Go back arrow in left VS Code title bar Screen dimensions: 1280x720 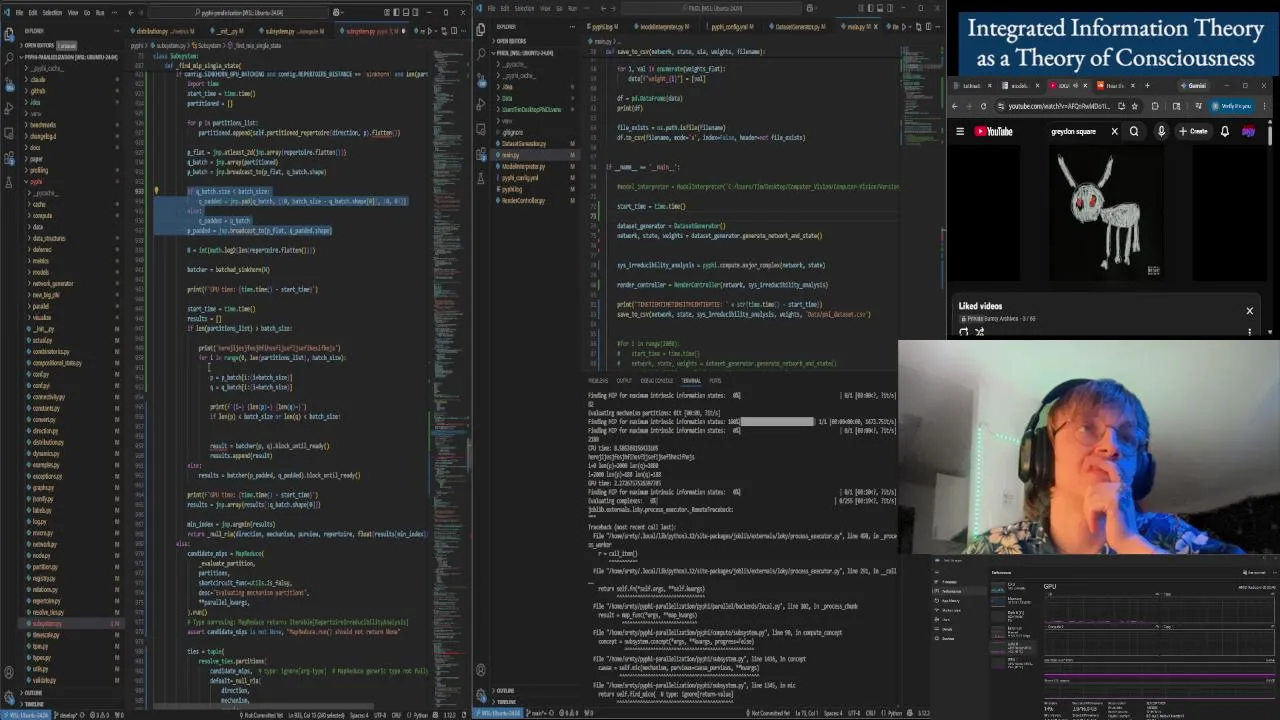click(130, 13)
